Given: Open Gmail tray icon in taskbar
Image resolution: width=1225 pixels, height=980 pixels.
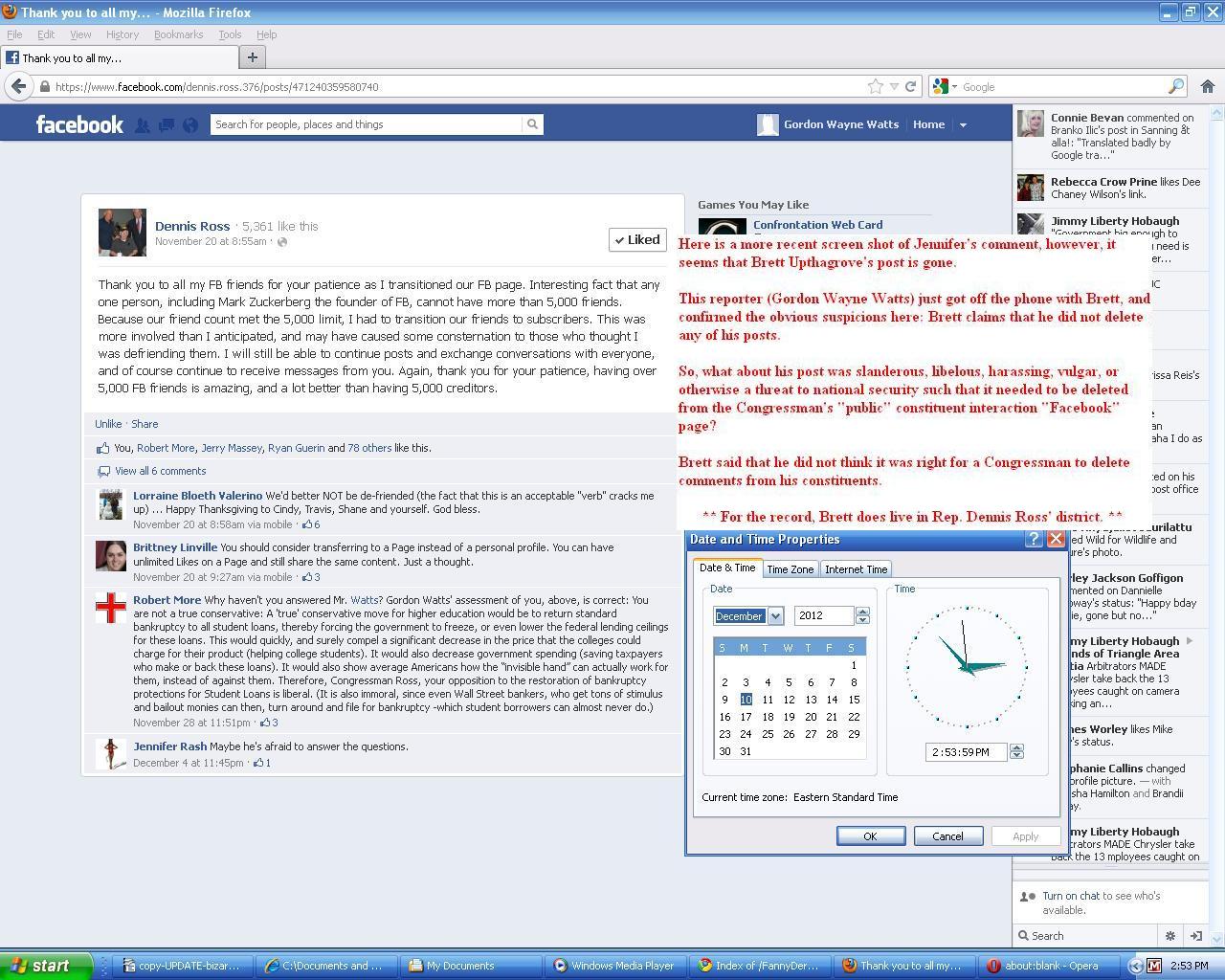Looking at the screenshot, I should pos(1154,966).
